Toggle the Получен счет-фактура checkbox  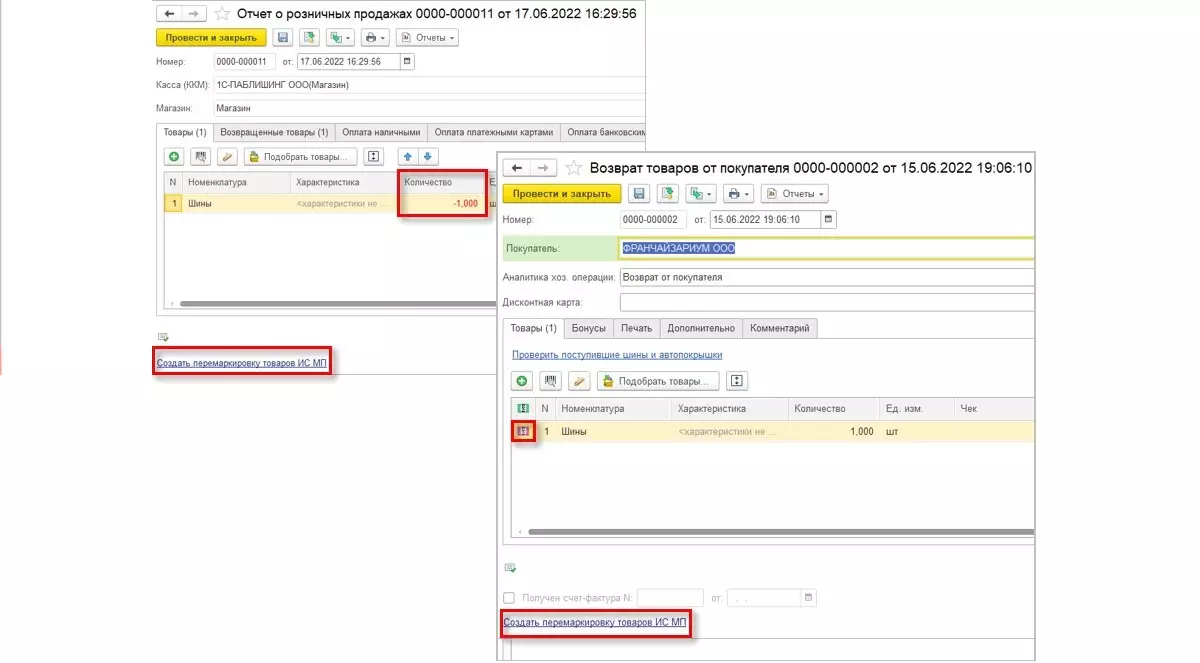click(509, 598)
